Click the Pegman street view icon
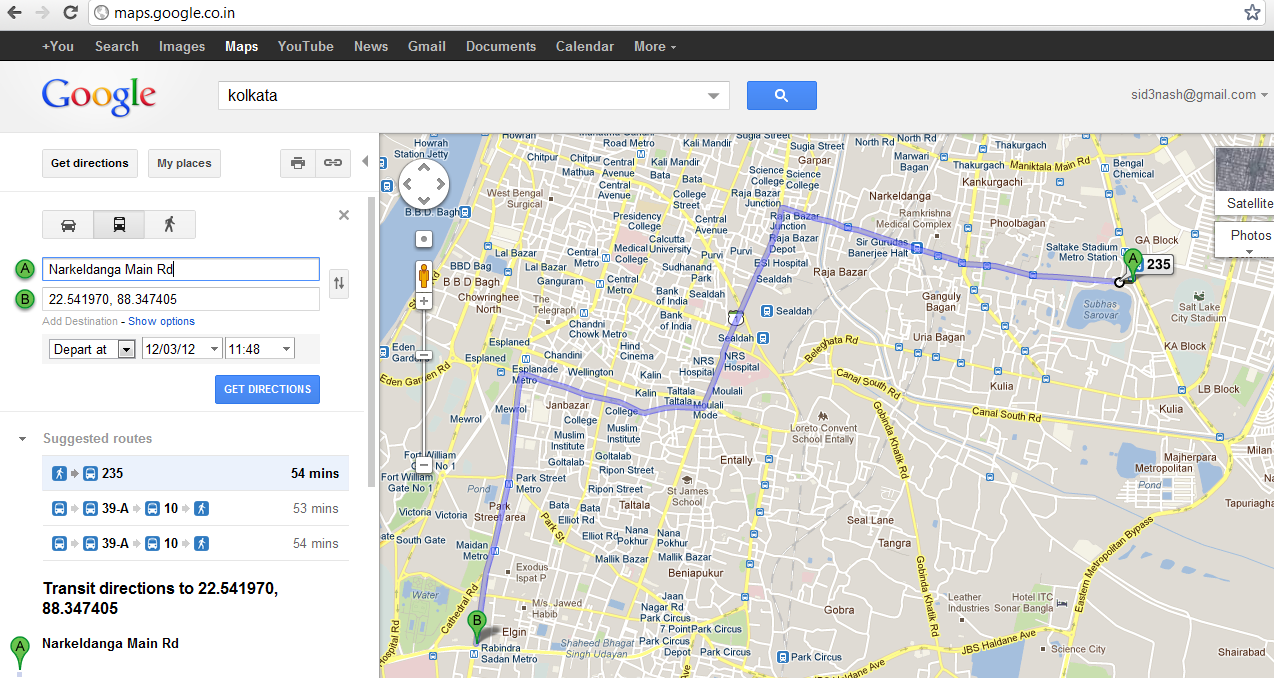The image size is (1274, 678). [x=424, y=275]
